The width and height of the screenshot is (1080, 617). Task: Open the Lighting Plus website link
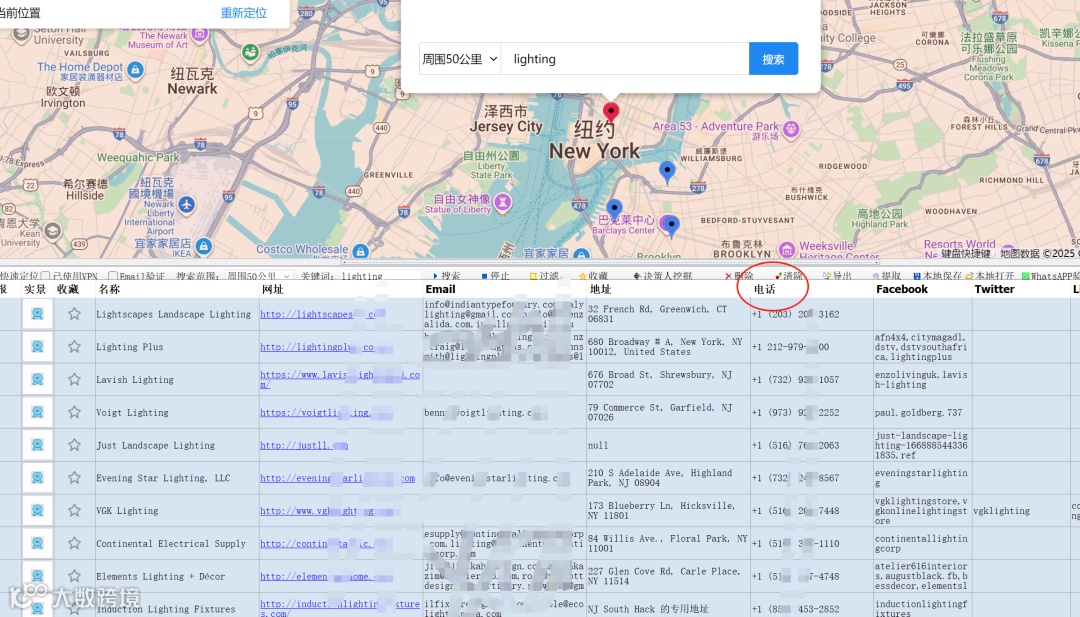(x=317, y=347)
